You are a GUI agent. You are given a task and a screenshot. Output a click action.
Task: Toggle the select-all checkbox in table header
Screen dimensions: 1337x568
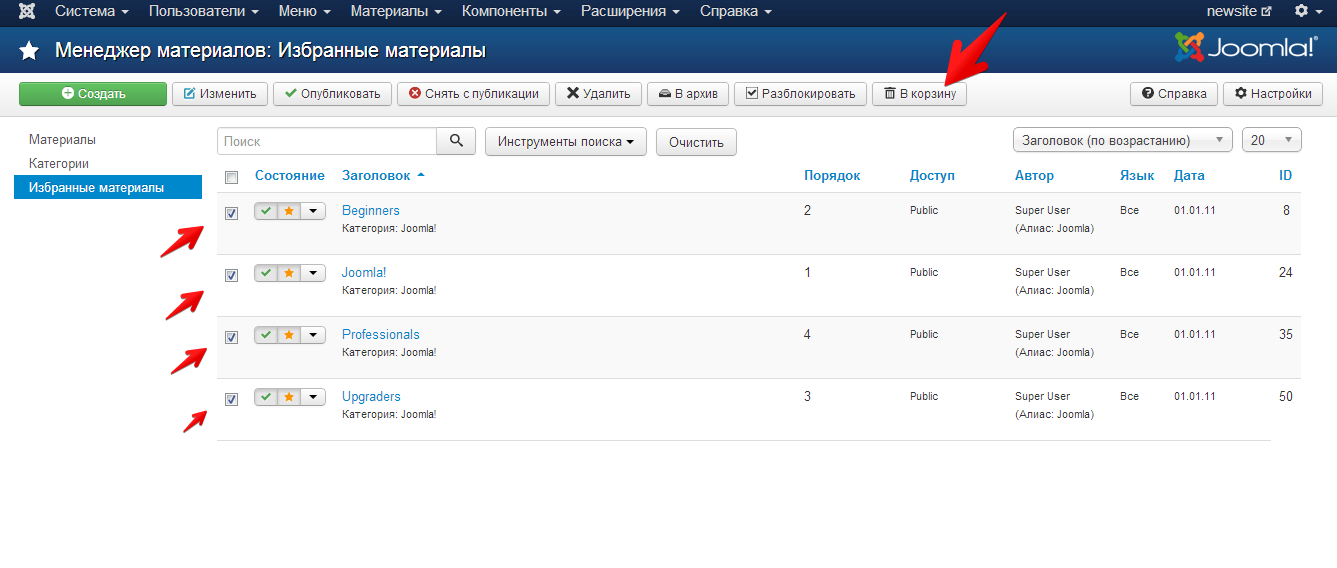pos(232,178)
